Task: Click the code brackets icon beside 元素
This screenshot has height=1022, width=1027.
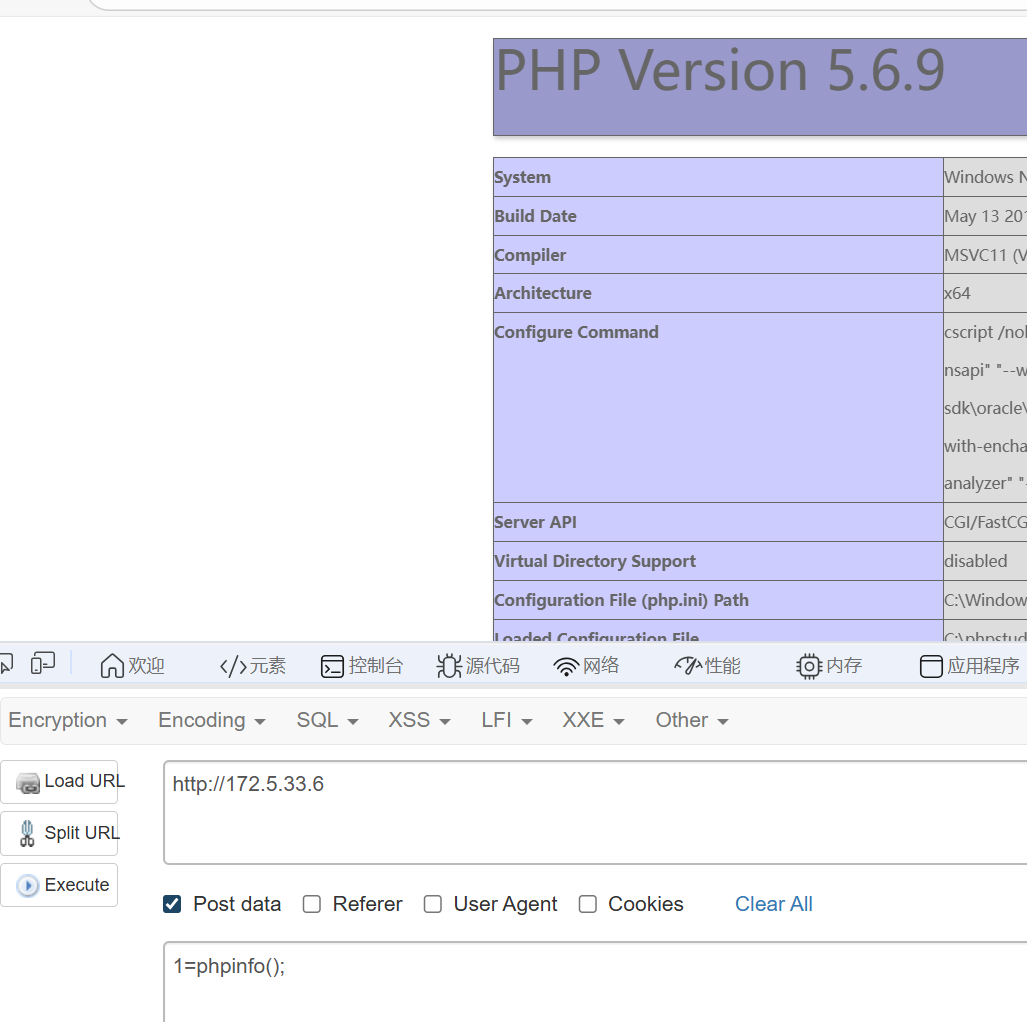Action: [x=233, y=667]
